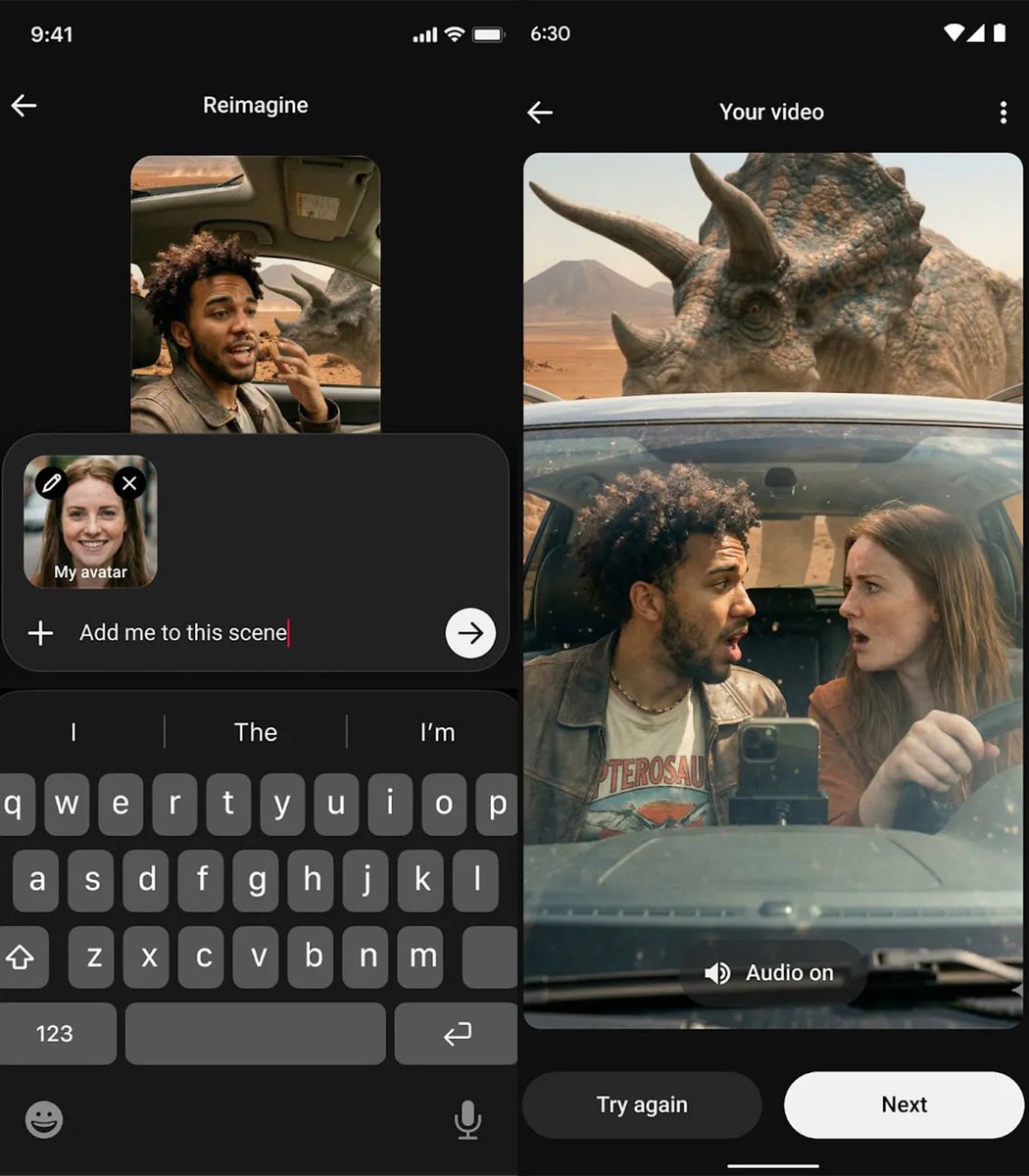The width and height of the screenshot is (1029, 1176).
Task: Choose the 'I' keyboard suggestion
Action: click(73, 732)
